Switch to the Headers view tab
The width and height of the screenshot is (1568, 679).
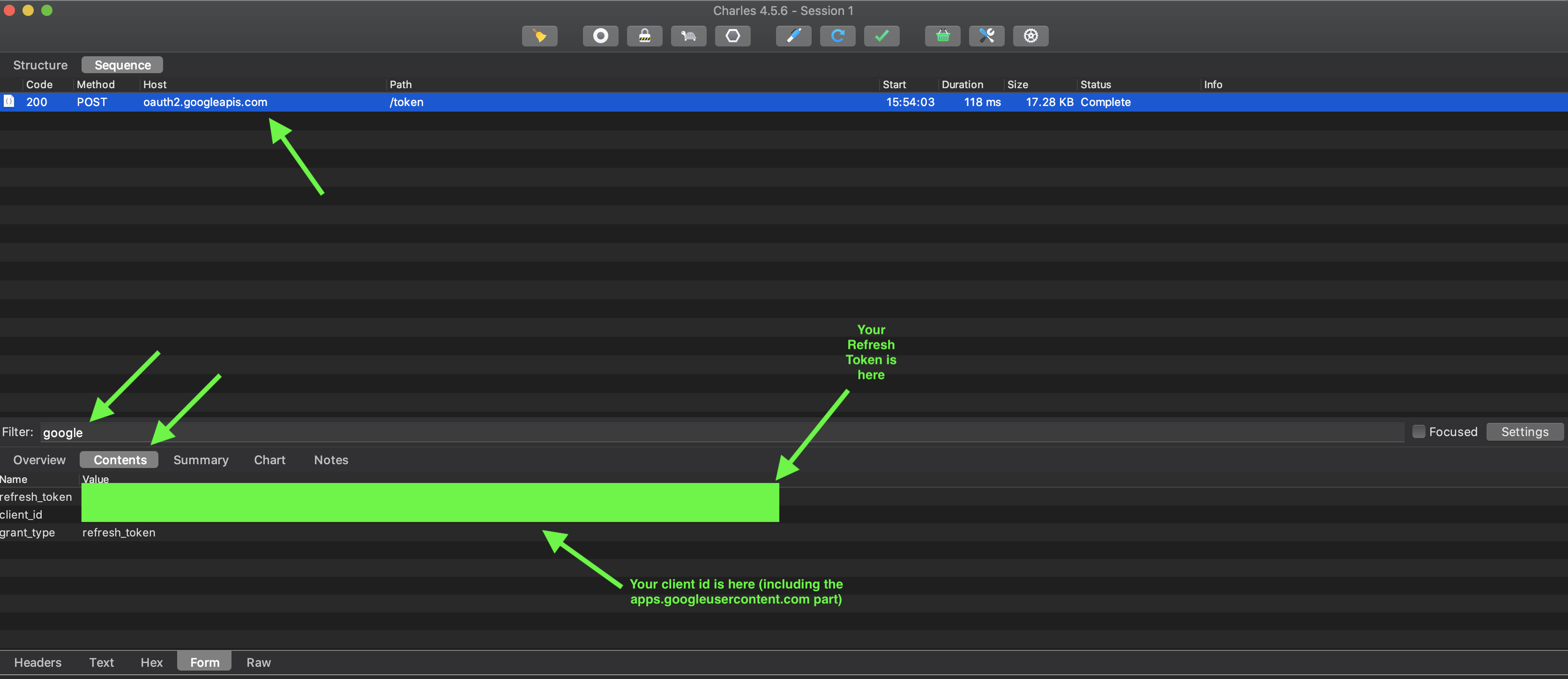[38, 662]
